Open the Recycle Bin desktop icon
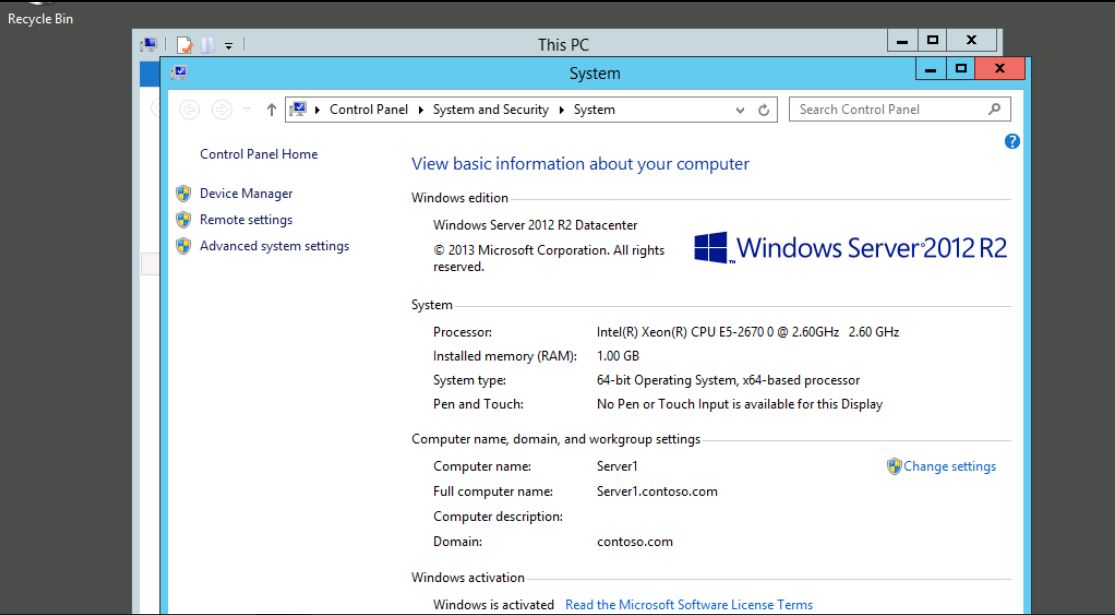Image resolution: width=1115 pixels, height=615 pixels. pos(40,13)
